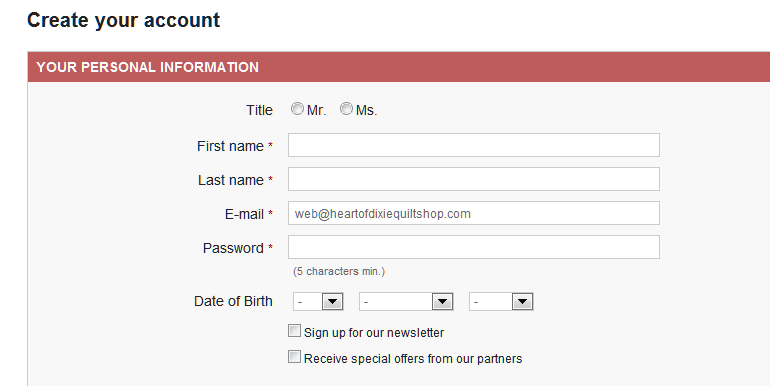
Task: Click the 'First name' field label
Action: tap(230, 146)
